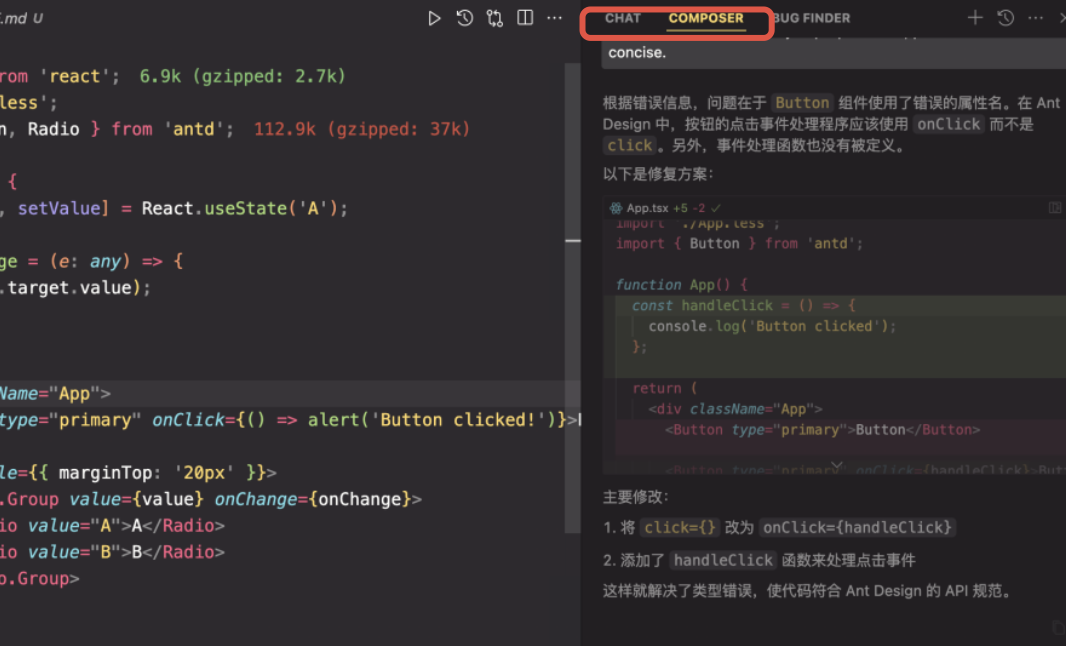Click 'return (' line in composer code block

point(665,388)
